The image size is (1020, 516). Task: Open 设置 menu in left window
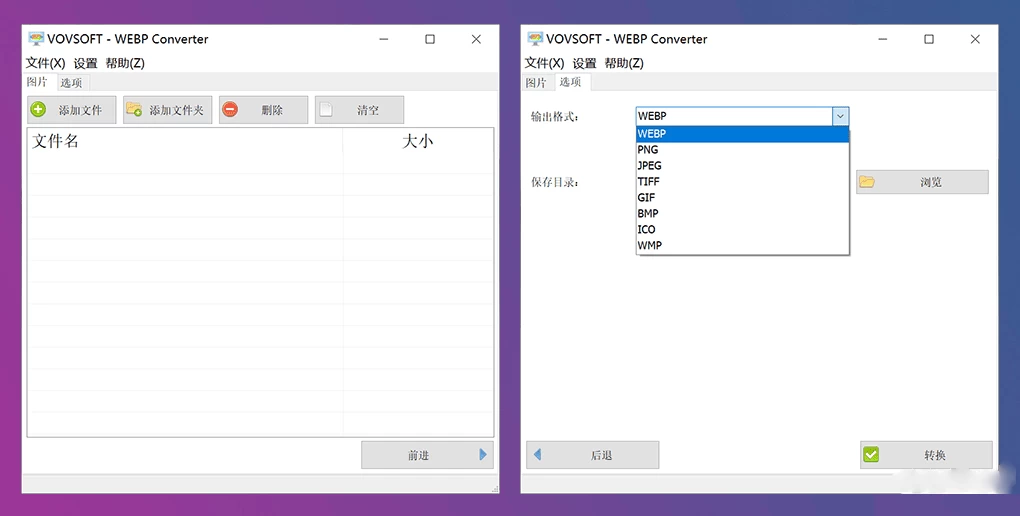(85, 63)
